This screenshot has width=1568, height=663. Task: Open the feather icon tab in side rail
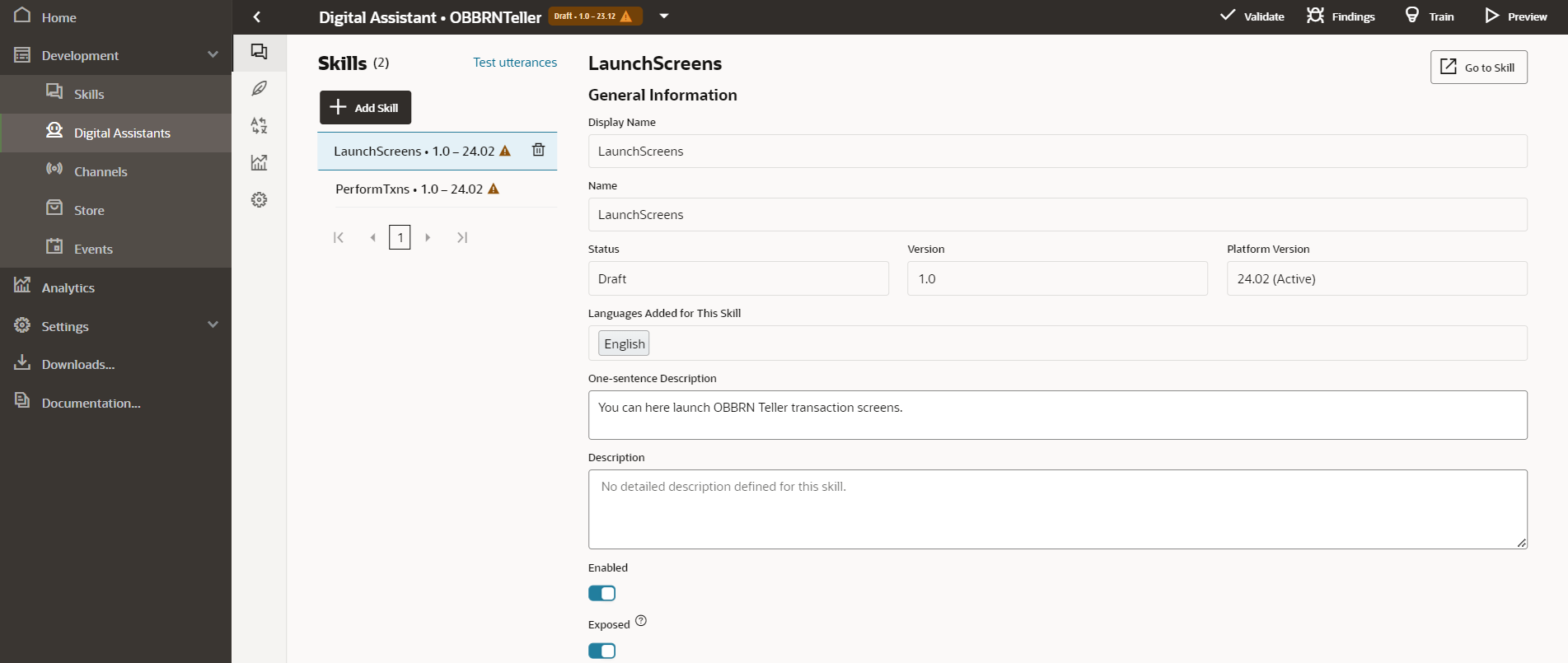click(x=260, y=88)
